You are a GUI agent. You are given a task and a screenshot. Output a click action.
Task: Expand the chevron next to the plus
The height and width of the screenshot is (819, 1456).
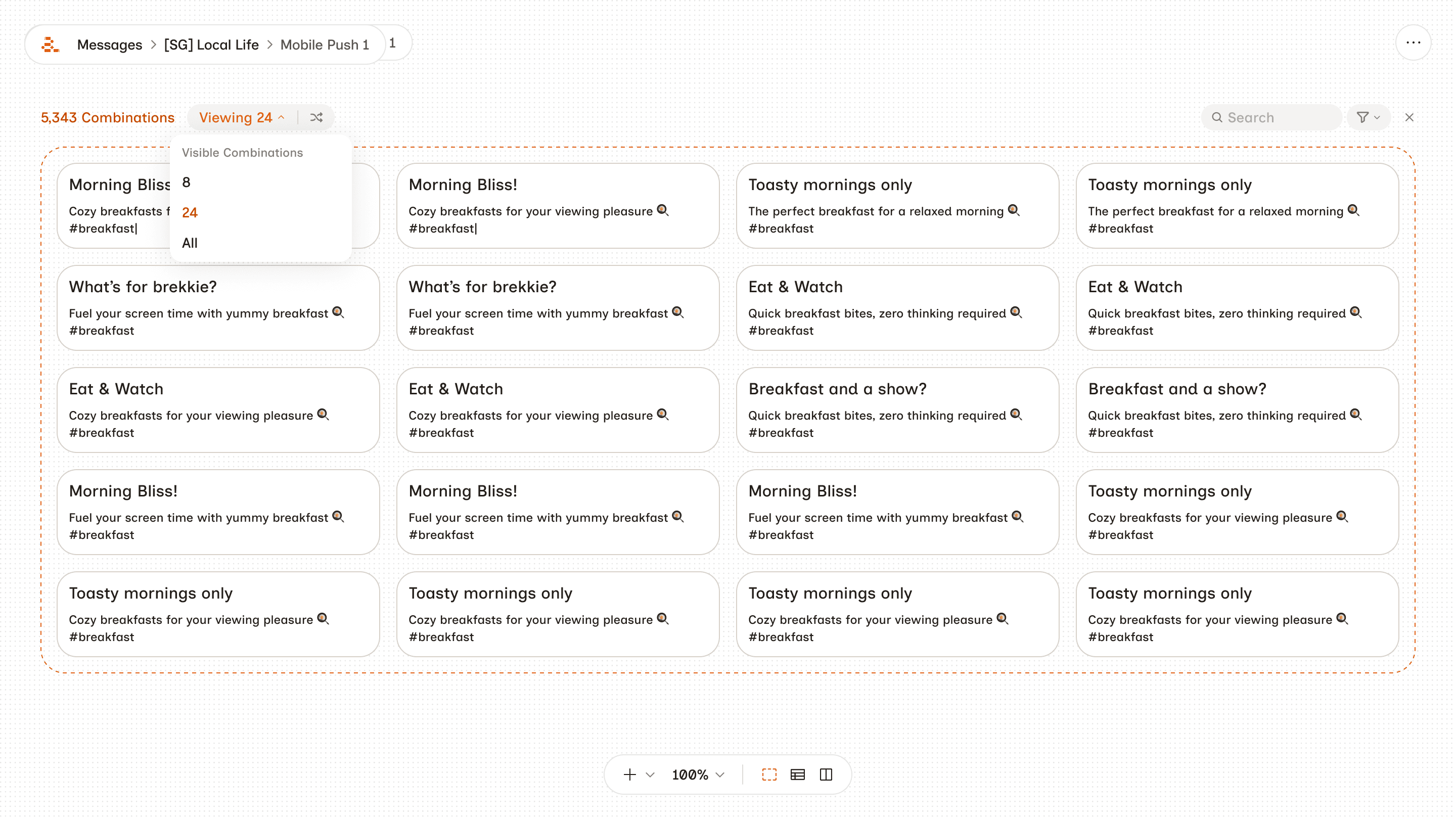click(x=650, y=775)
